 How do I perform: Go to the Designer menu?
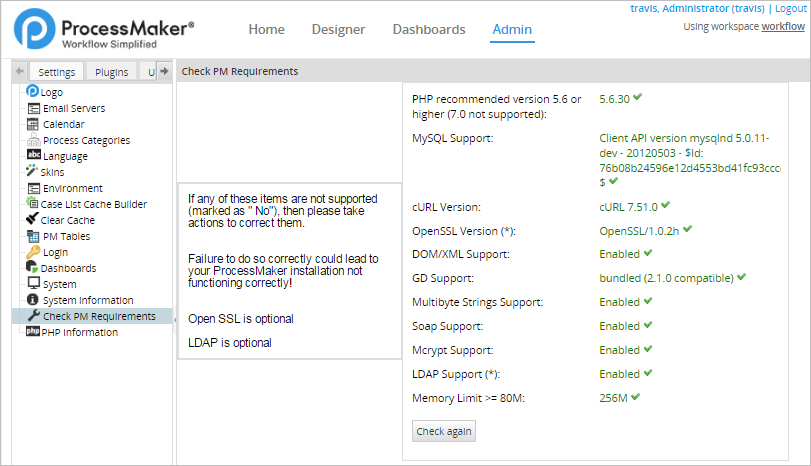[338, 30]
